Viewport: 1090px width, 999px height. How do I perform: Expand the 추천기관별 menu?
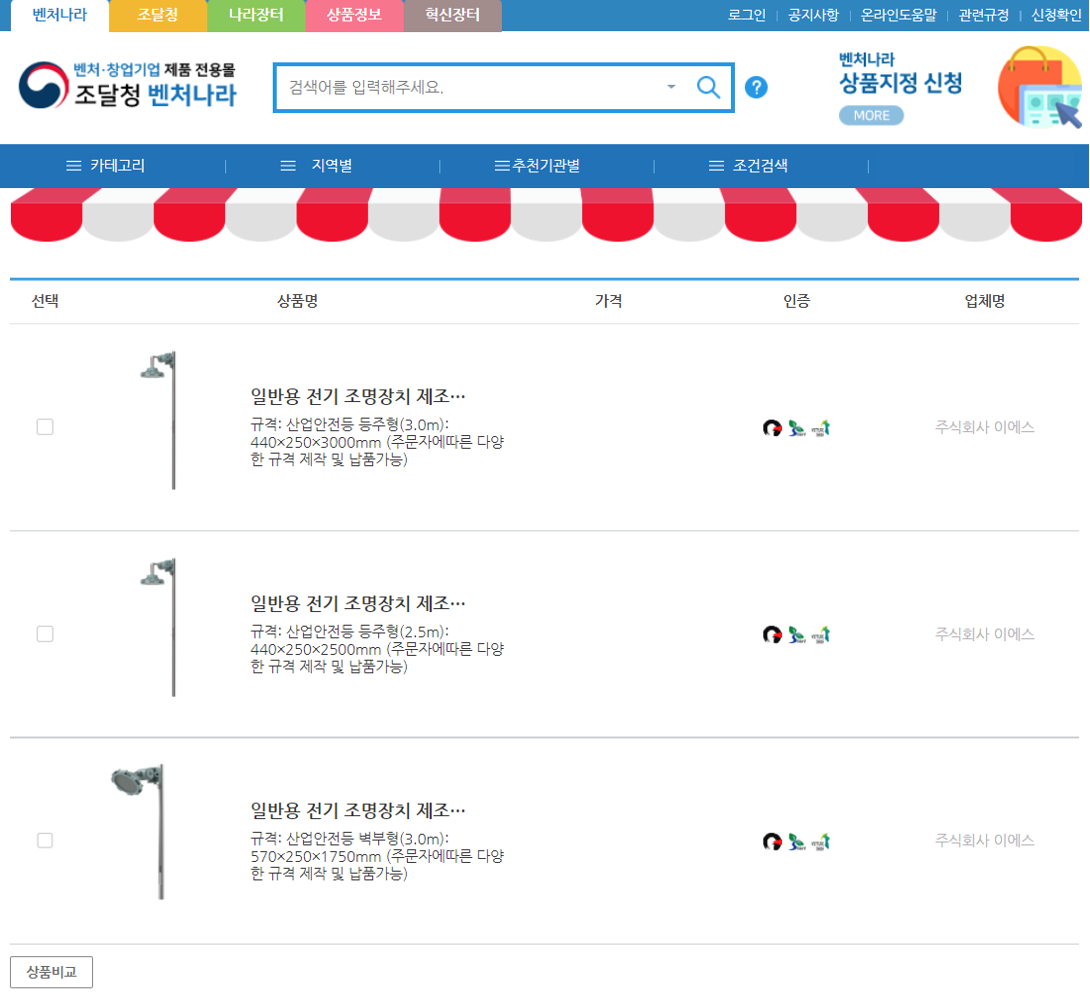click(x=537, y=165)
